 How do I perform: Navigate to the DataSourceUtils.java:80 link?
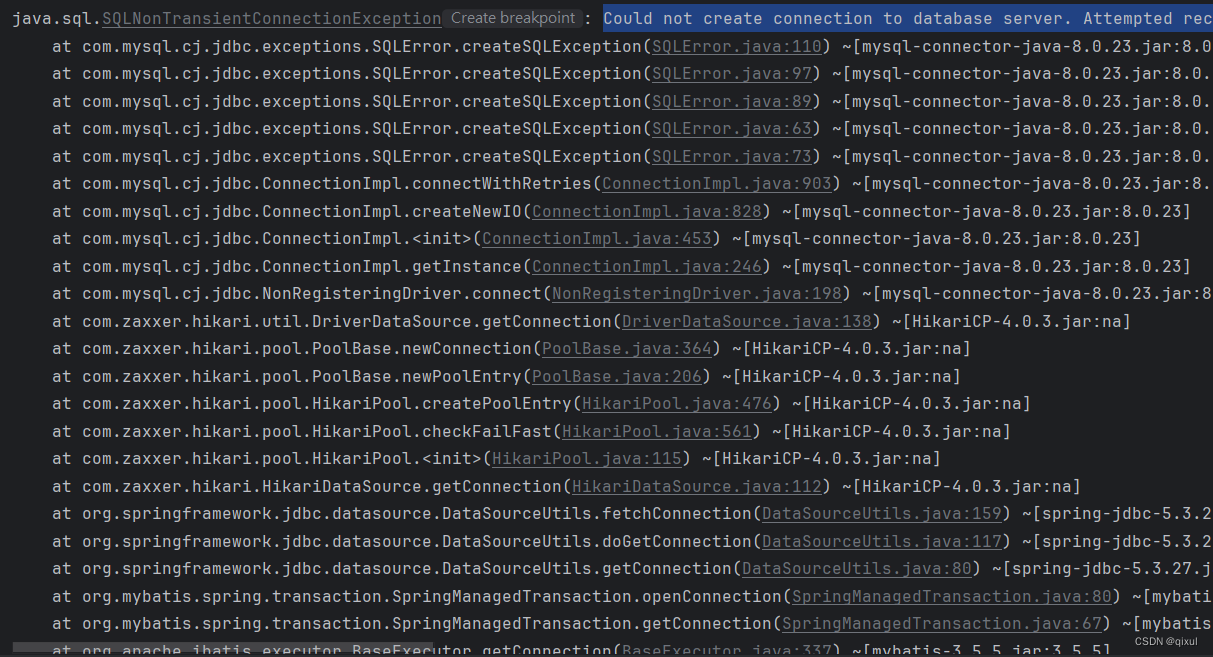(856, 569)
